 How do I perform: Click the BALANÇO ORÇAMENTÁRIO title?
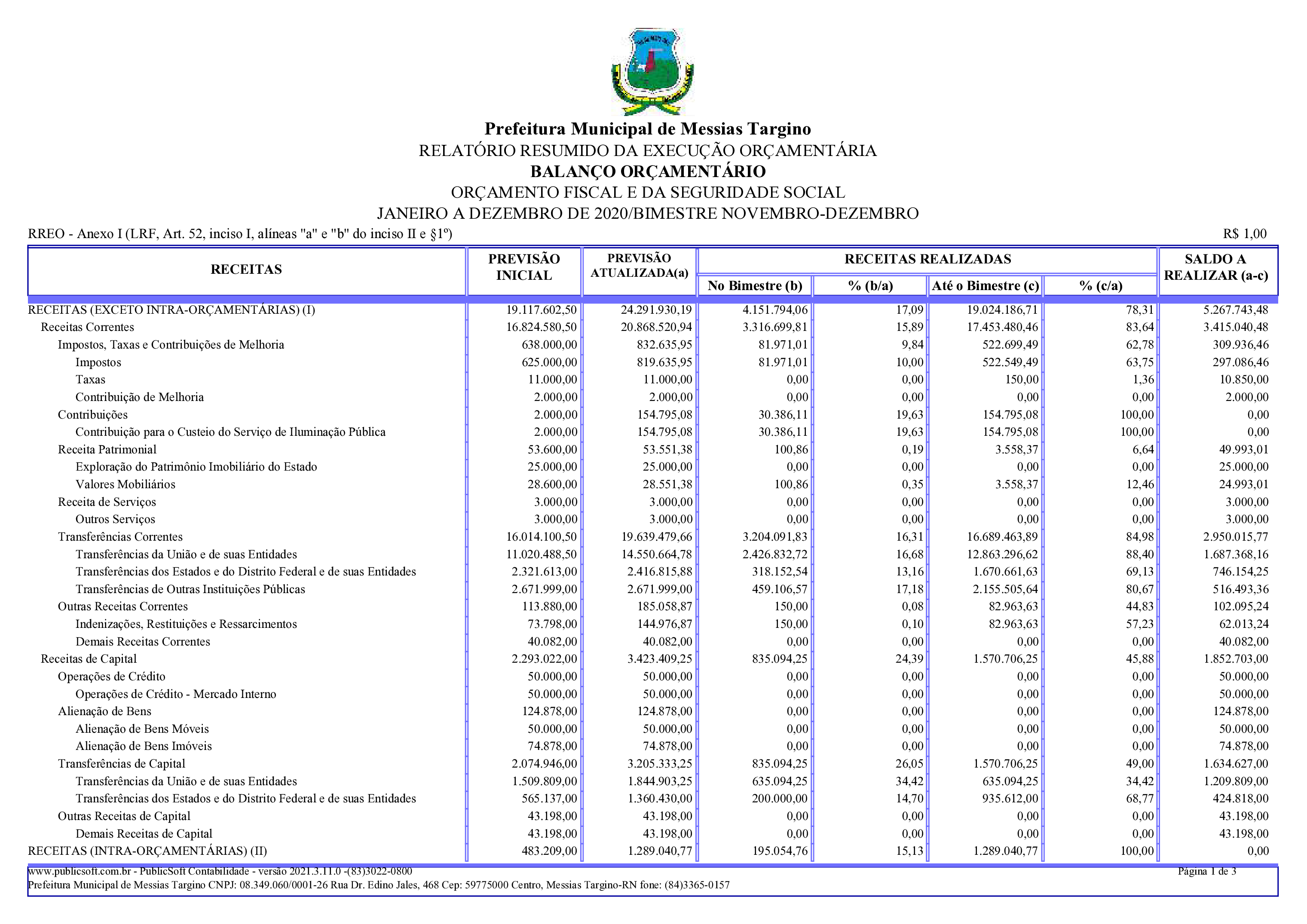(648, 171)
